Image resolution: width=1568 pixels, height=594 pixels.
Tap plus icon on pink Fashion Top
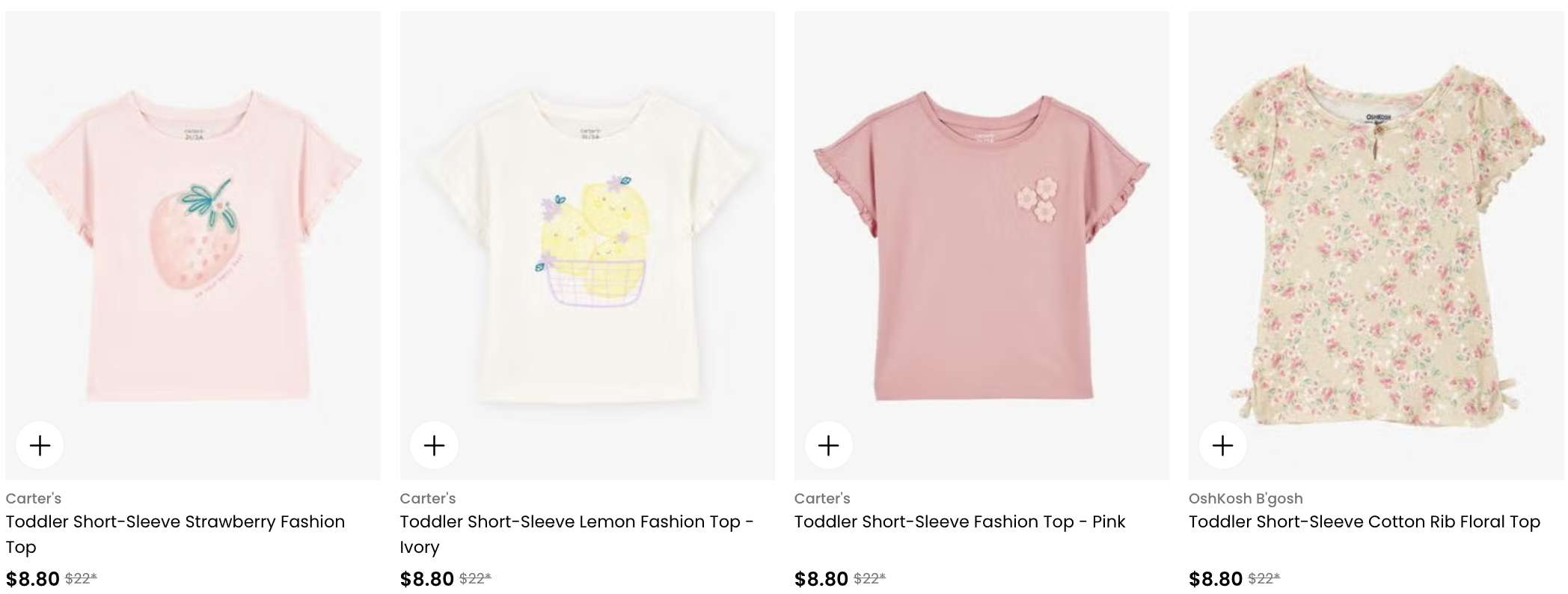(x=828, y=446)
